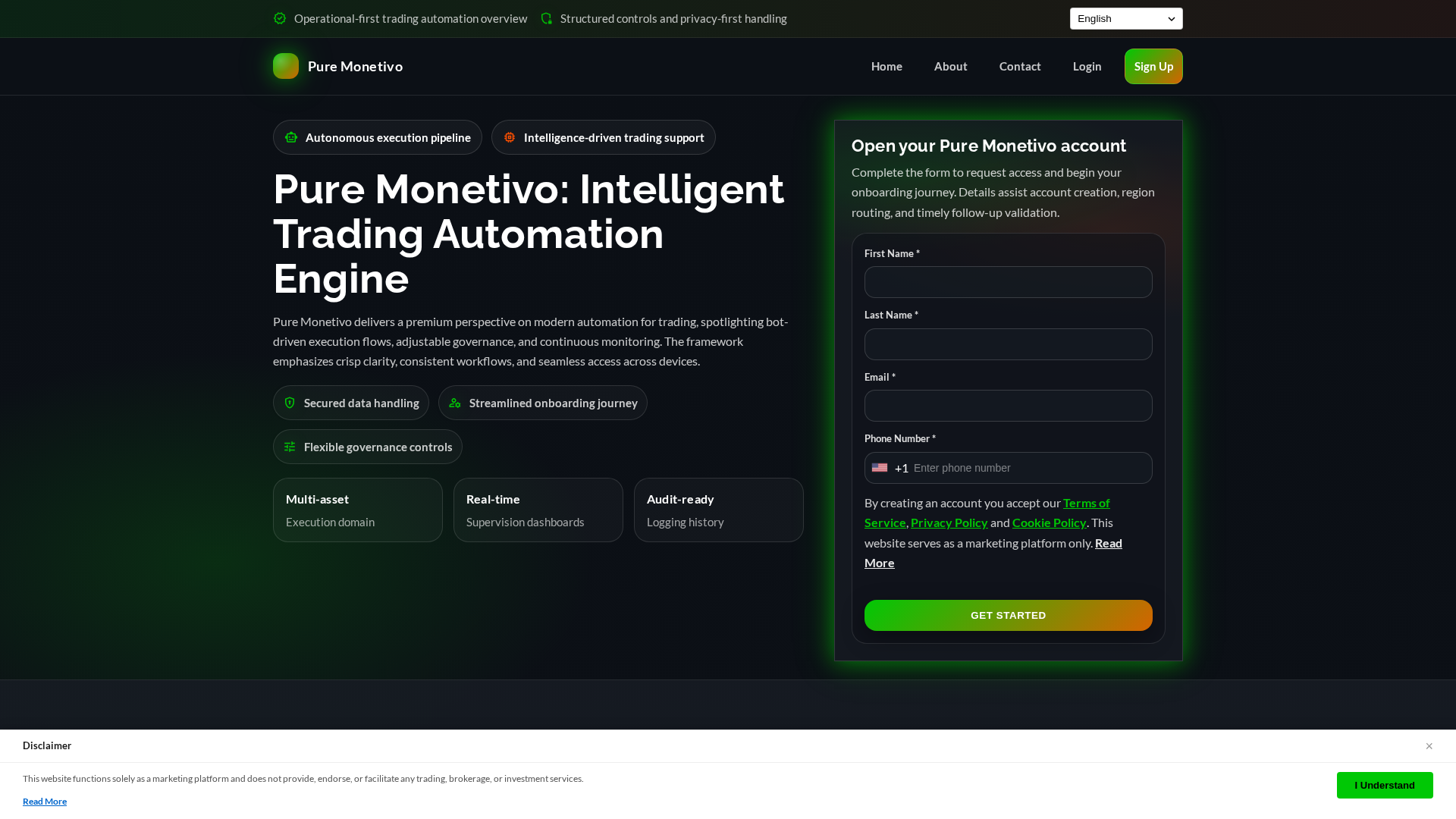The image size is (1456, 819).
Task: Click the Pure Monetivo brand name
Action: pyautogui.click(x=355, y=66)
